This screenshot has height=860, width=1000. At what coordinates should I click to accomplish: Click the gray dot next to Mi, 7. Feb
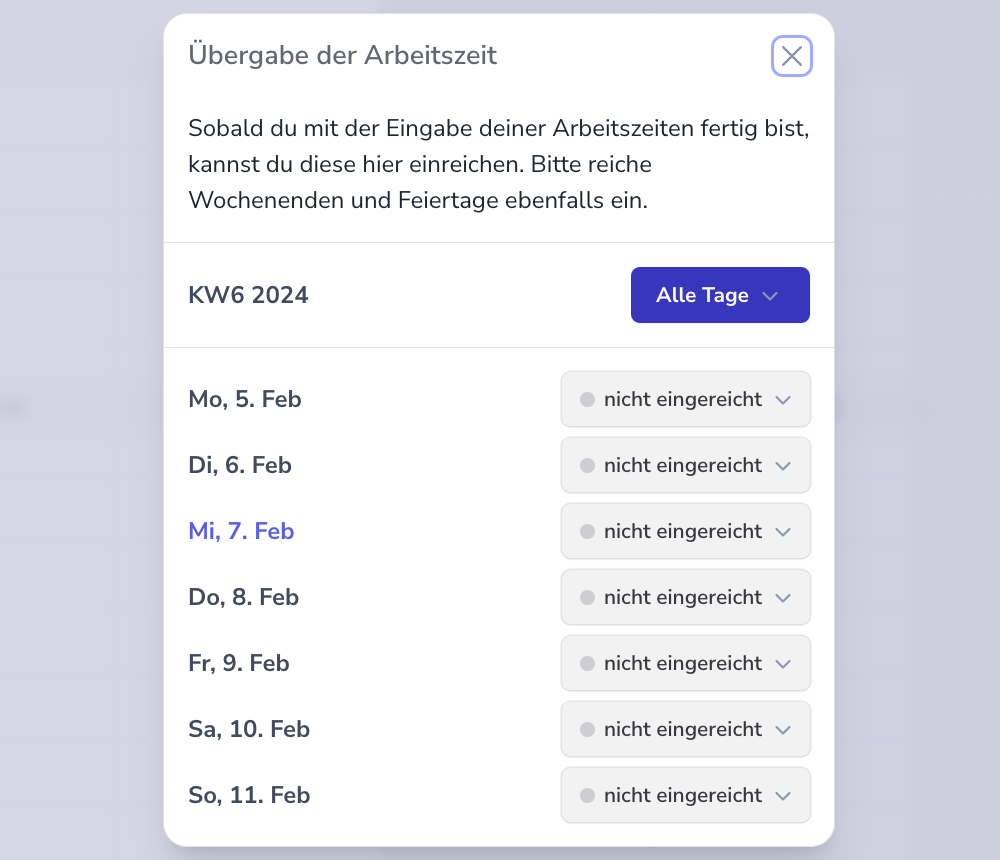(x=586, y=531)
